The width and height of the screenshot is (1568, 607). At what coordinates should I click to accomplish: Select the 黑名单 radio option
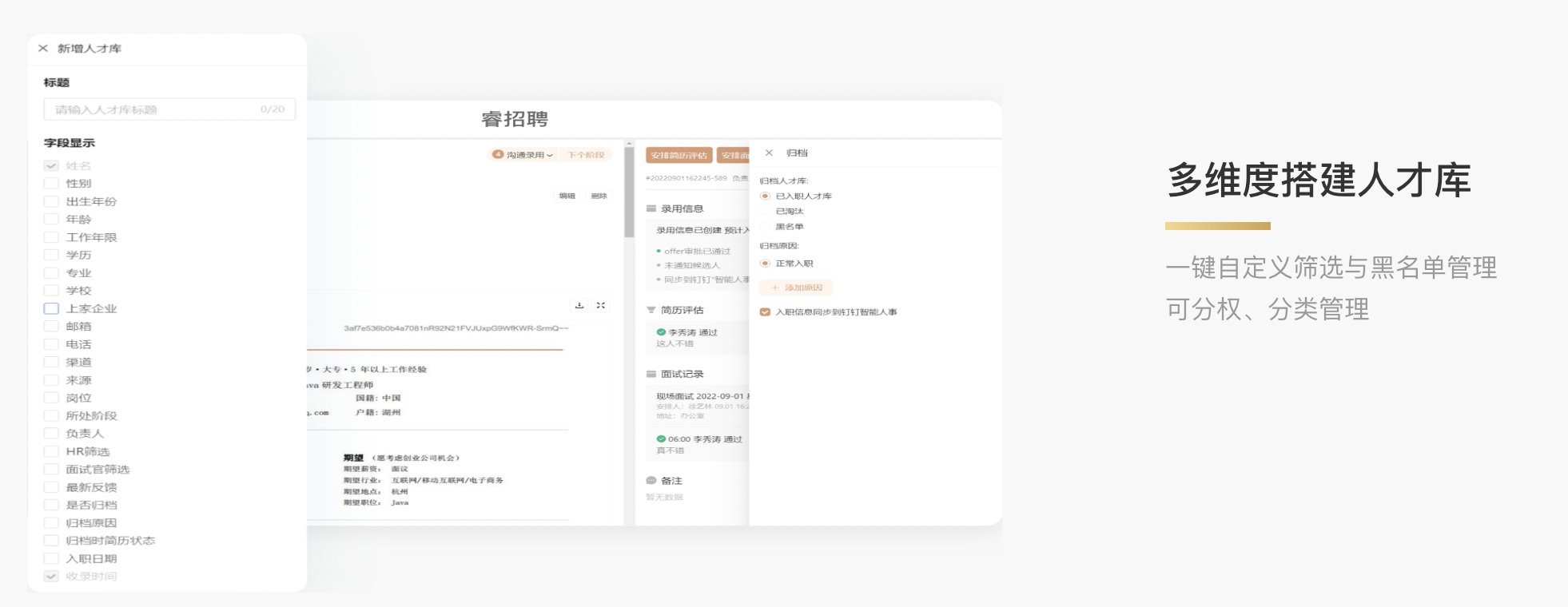click(765, 227)
